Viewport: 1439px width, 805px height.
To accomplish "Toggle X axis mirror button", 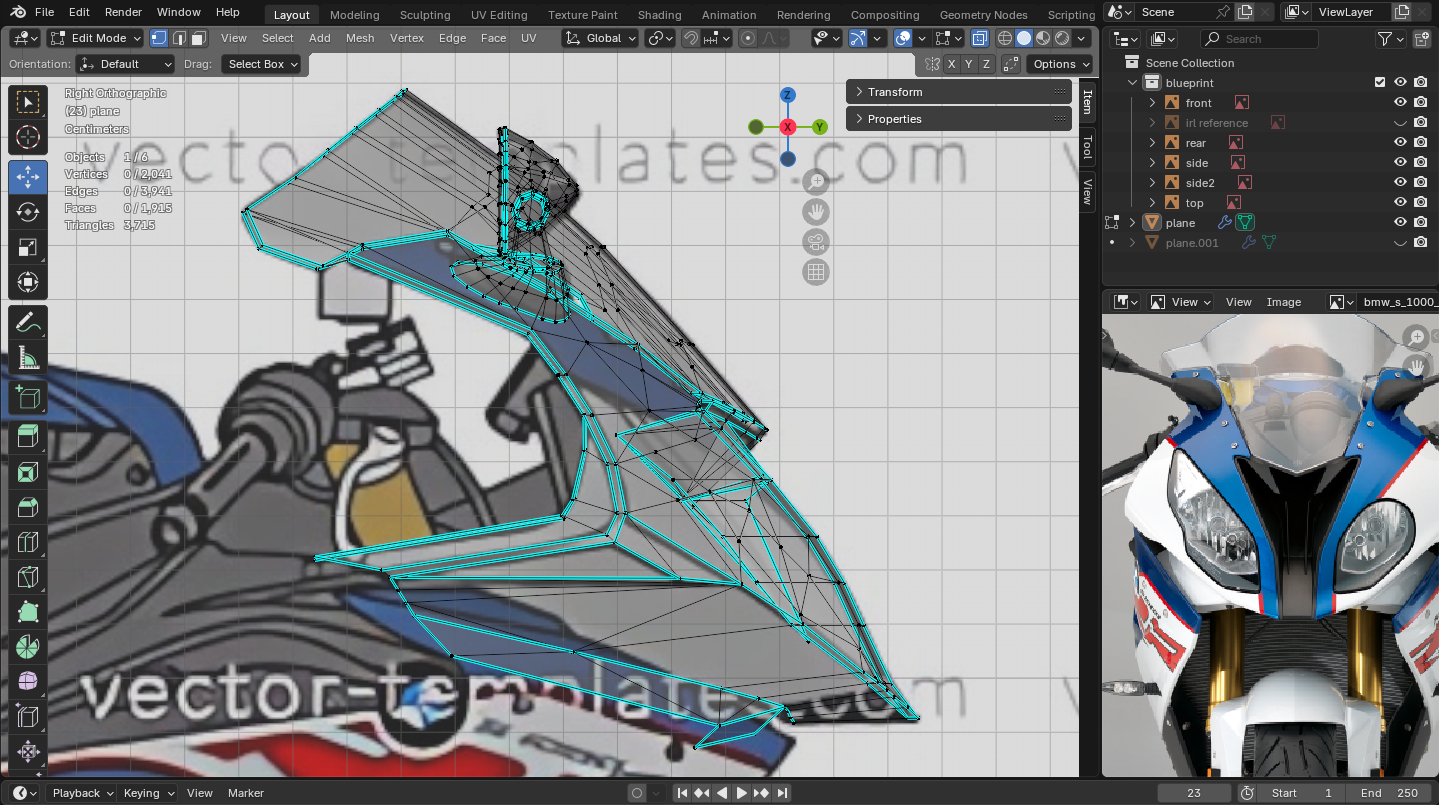I will (952, 64).
